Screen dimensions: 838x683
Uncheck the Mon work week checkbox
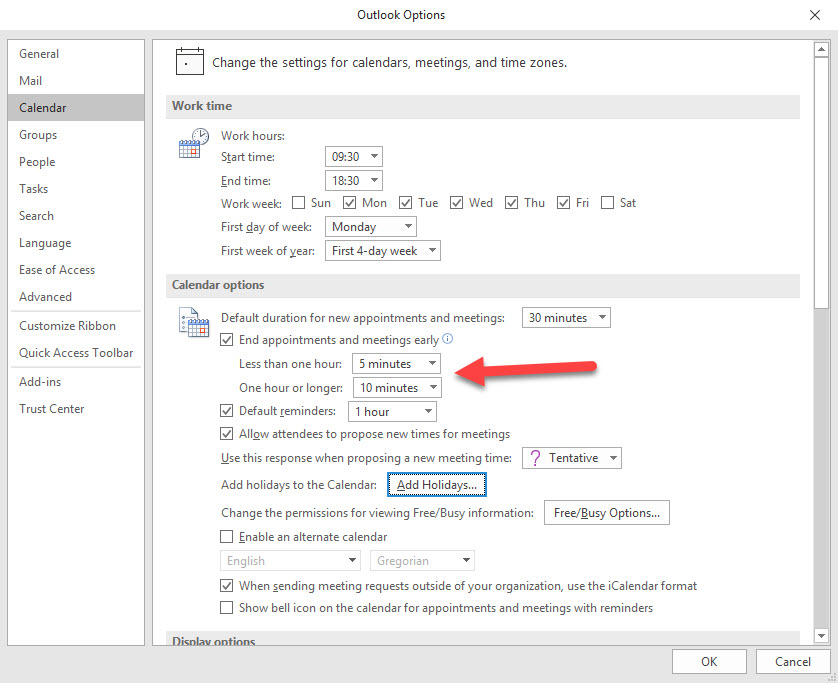click(350, 203)
